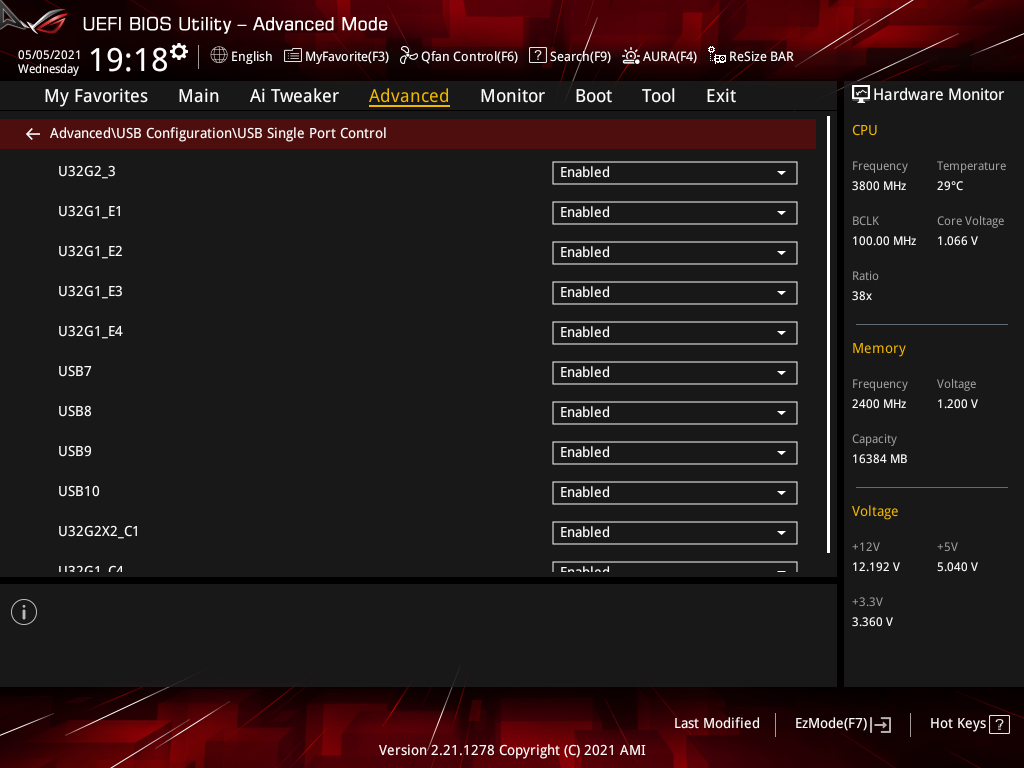
Task: Click the AURA light icon
Action: (630, 56)
